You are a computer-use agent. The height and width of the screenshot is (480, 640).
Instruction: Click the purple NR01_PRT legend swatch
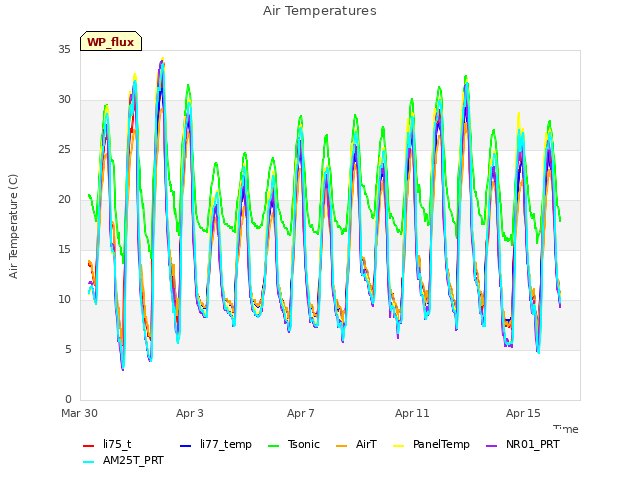coord(491,446)
